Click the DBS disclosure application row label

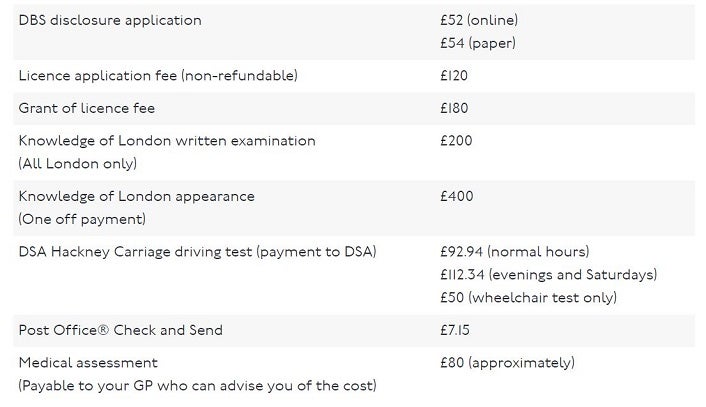pos(110,20)
